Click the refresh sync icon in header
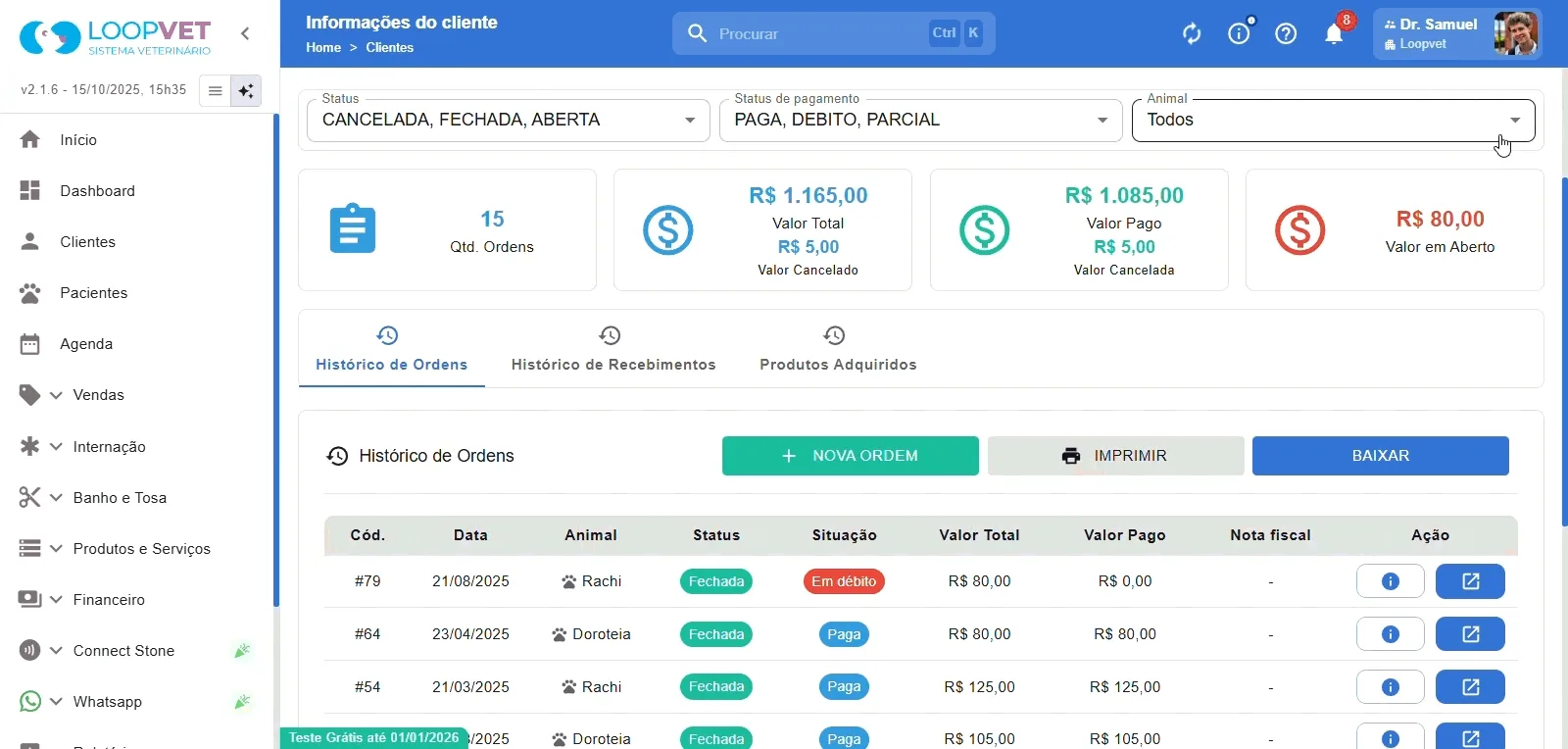The height and width of the screenshot is (749, 1568). pyautogui.click(x=1192, y=34)
